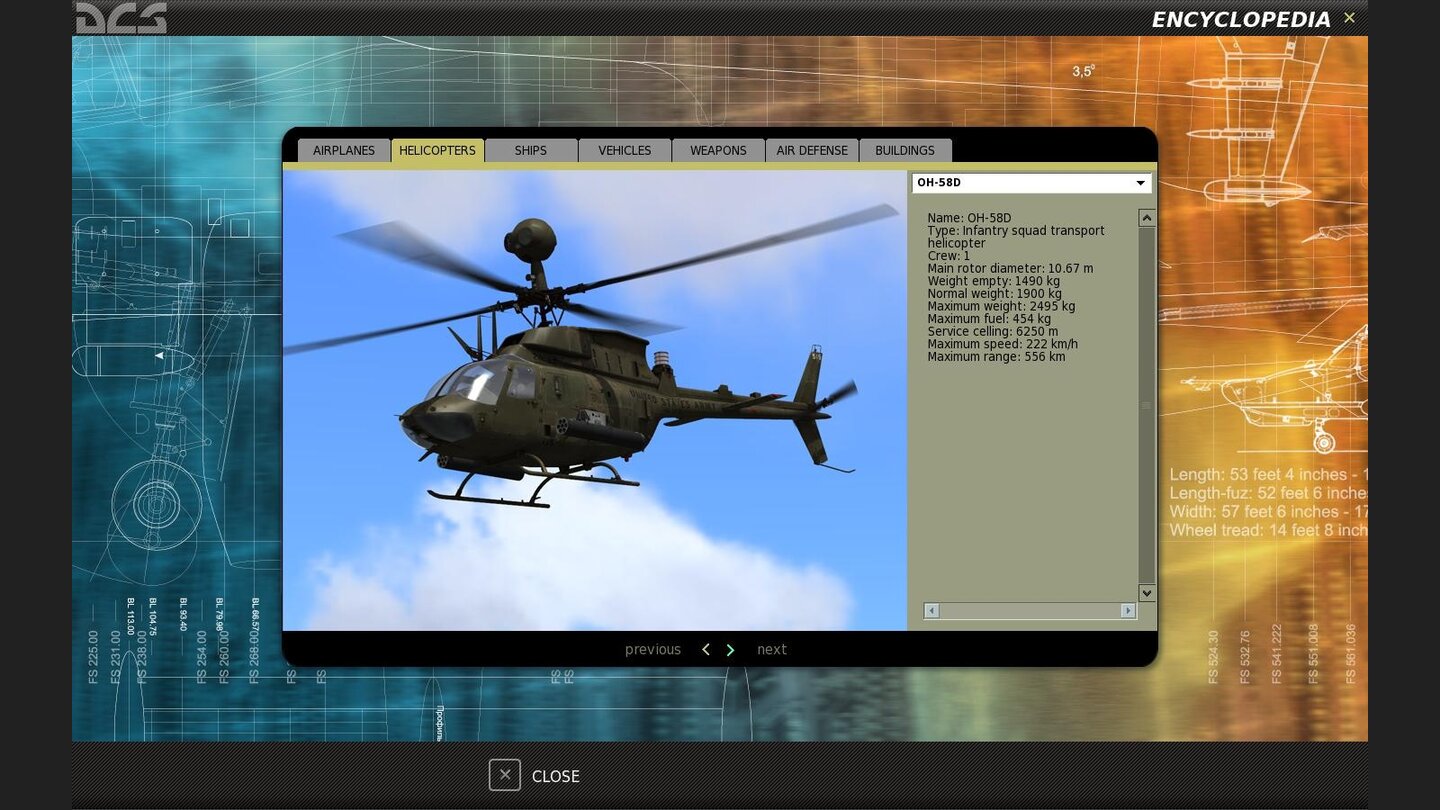
Task: Click 'Main rotor diameter: 10.67 m'
Action: (x=1010, y=269)
